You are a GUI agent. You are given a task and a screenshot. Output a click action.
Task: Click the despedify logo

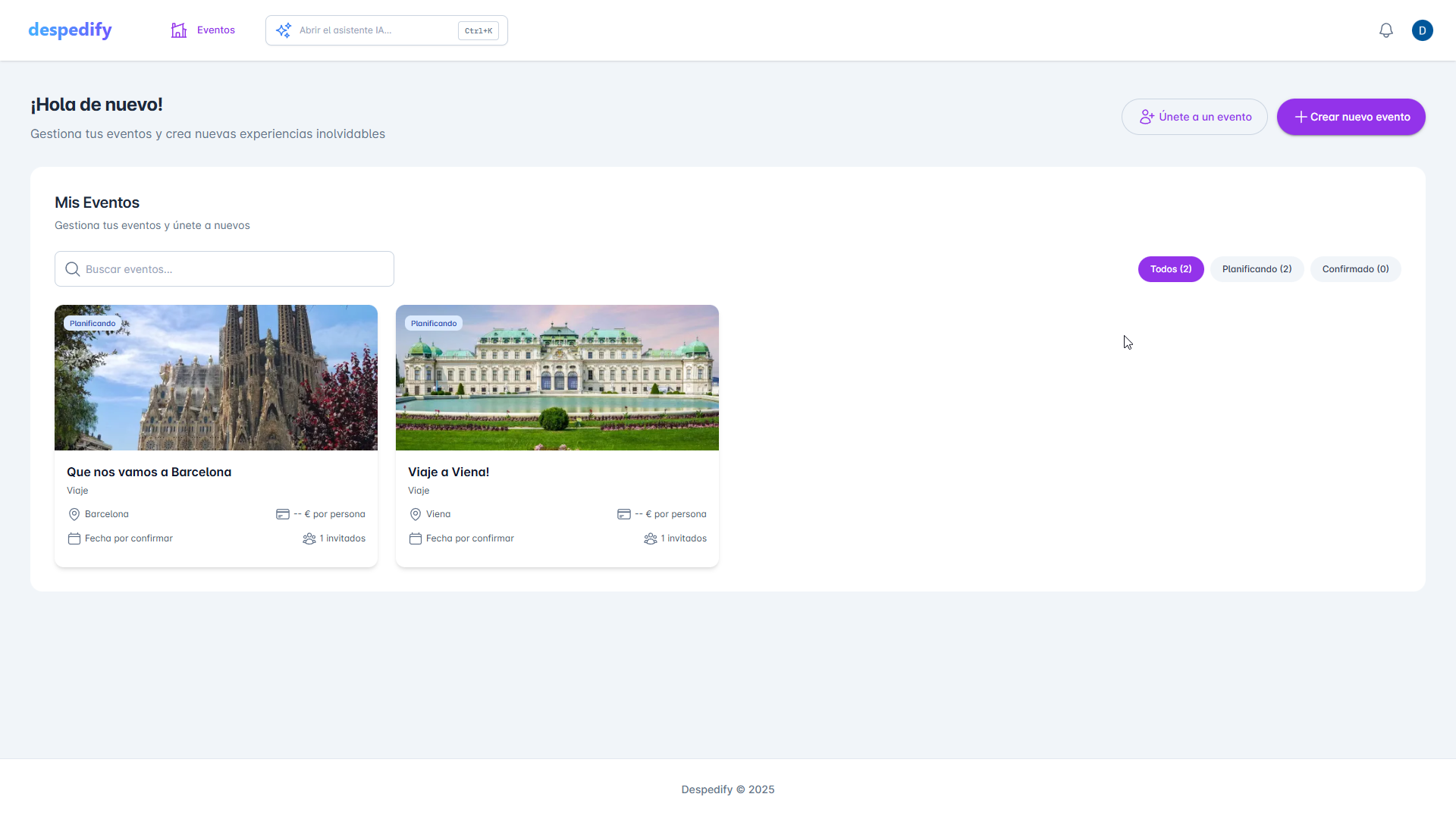(70, 30)
